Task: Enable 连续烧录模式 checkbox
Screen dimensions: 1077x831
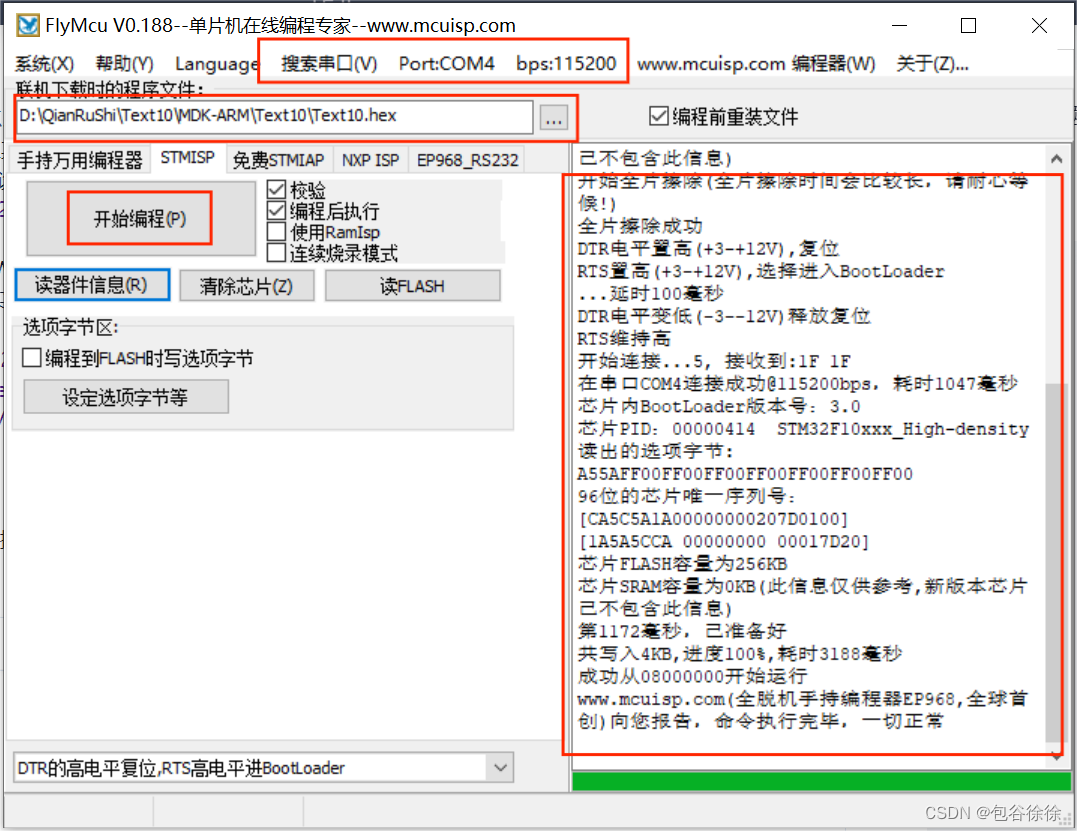Action: coord(276,253)
